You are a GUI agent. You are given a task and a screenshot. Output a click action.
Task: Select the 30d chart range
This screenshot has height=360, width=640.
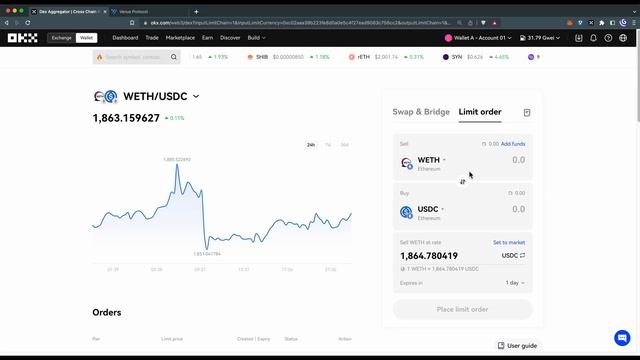345,145
